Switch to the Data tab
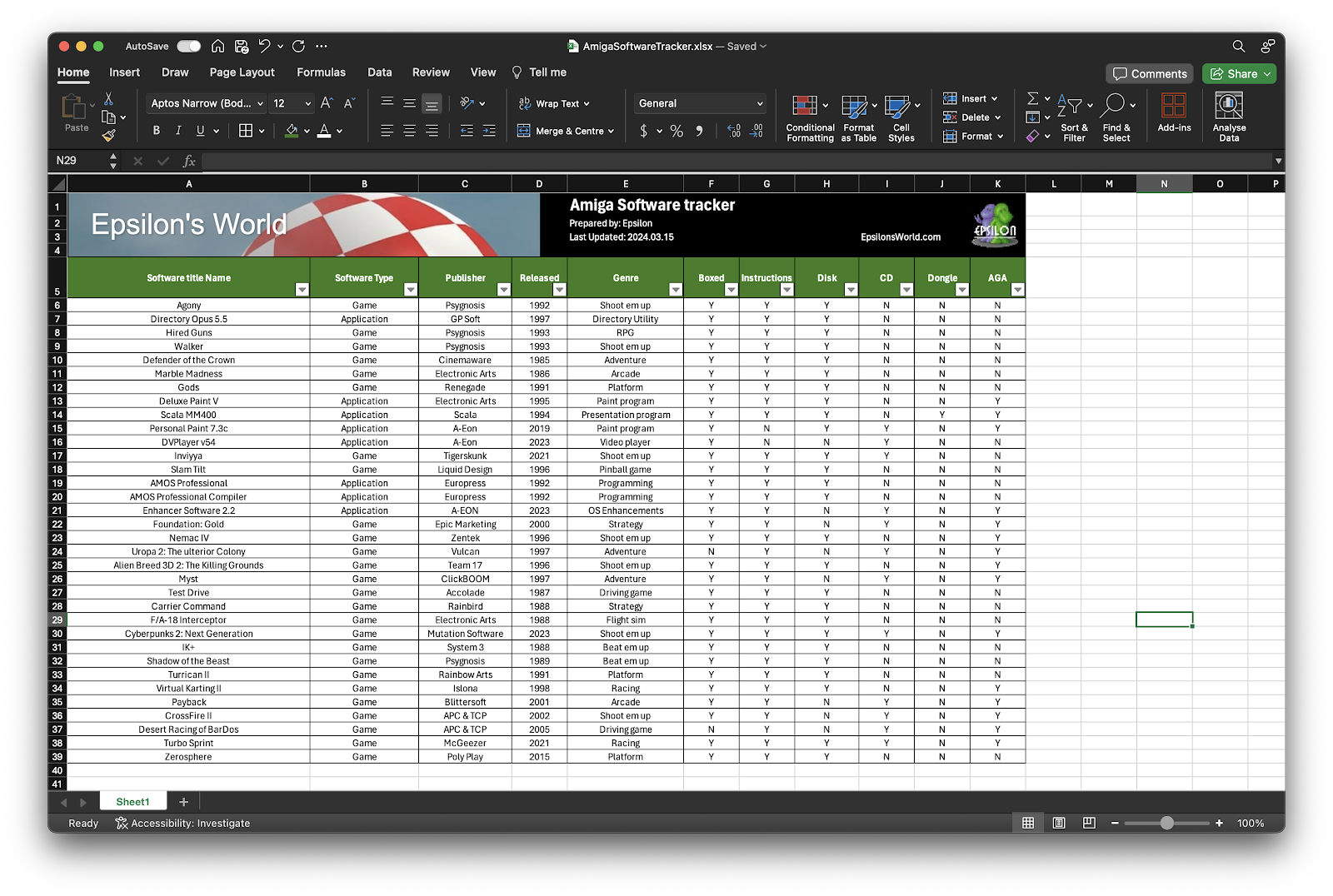The image size is (1333, 896). pyautogui.click(x=380, y=72)
